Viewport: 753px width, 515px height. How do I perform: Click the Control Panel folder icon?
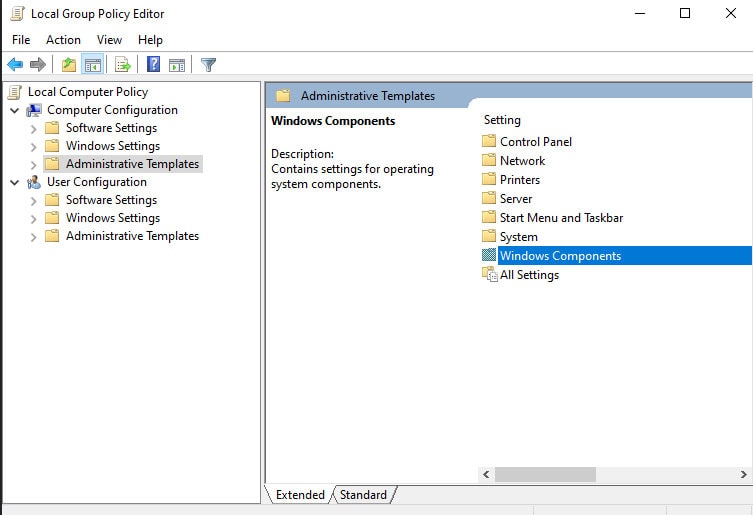click(489, 141)
